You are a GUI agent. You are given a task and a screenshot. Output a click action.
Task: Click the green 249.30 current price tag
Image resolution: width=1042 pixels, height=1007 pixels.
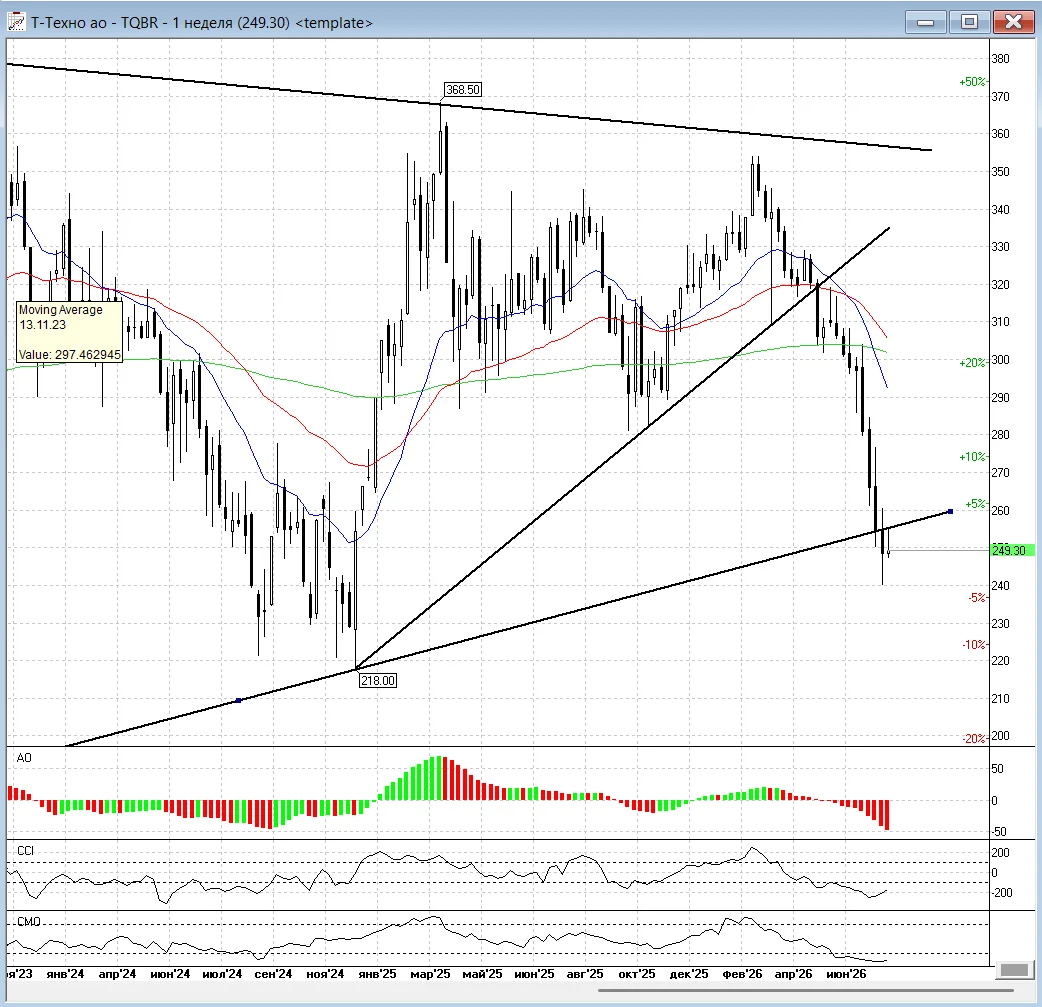[x=1012, y=550]
